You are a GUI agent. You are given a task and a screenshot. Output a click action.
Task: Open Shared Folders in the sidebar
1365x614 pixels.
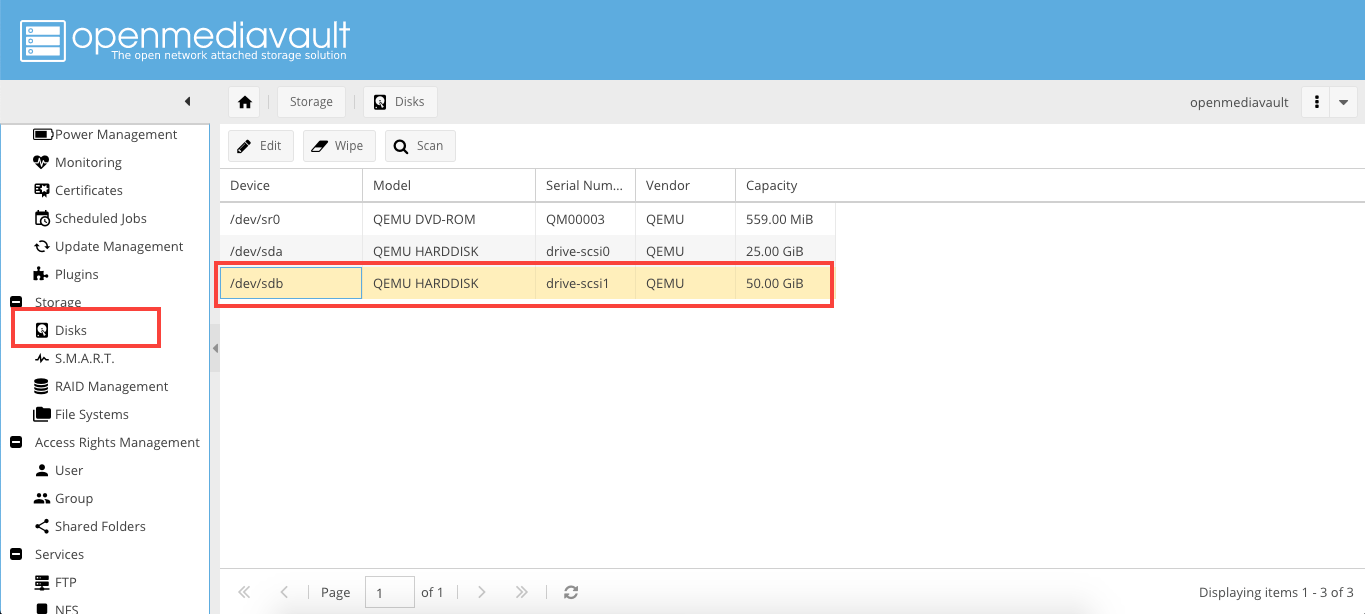(100, 526)
